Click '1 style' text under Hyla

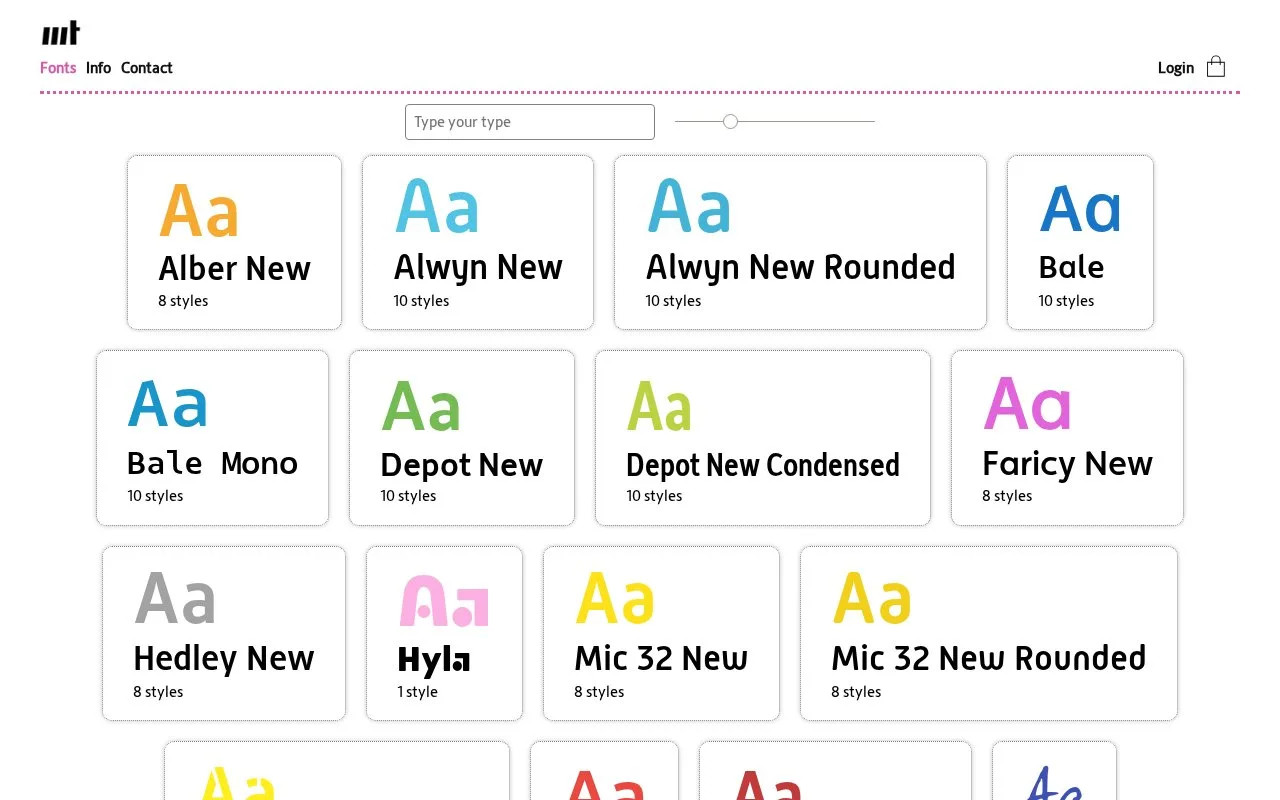click(x=418, y=692)
